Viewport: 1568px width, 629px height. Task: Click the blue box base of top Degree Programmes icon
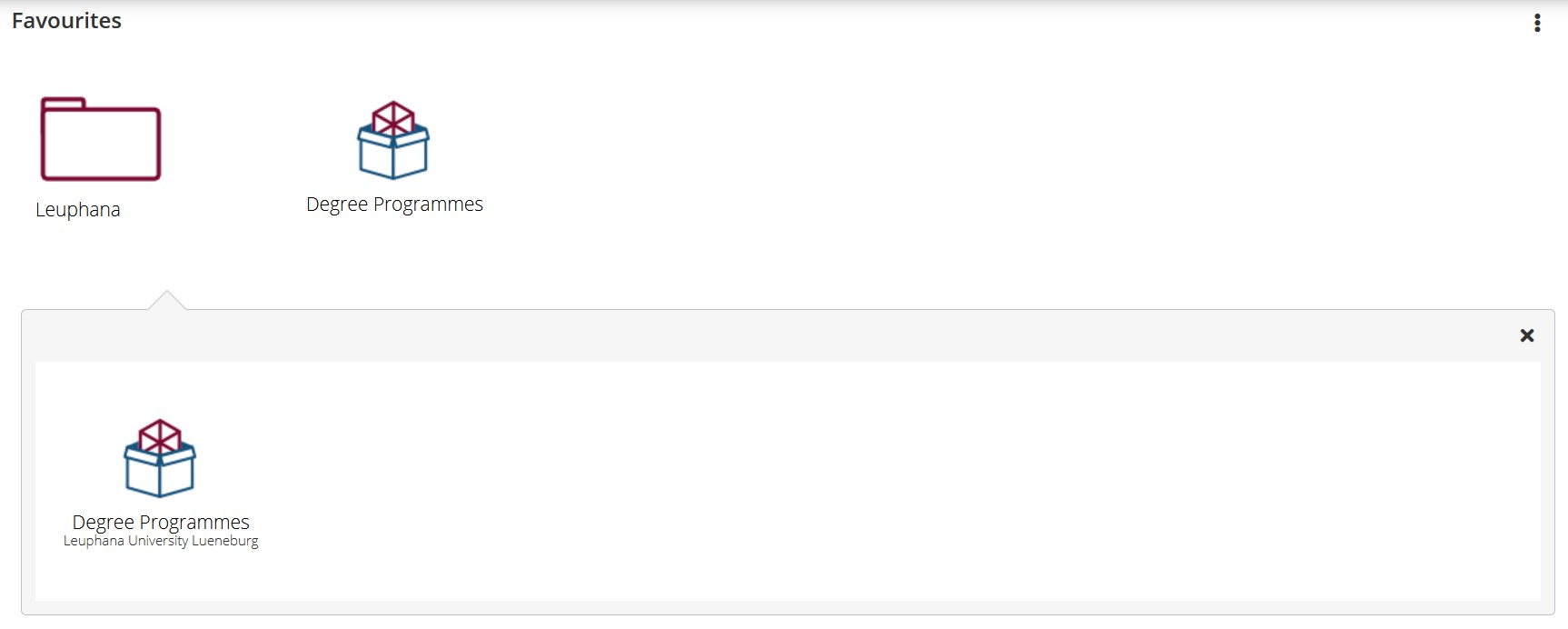[x=393, y=156]
